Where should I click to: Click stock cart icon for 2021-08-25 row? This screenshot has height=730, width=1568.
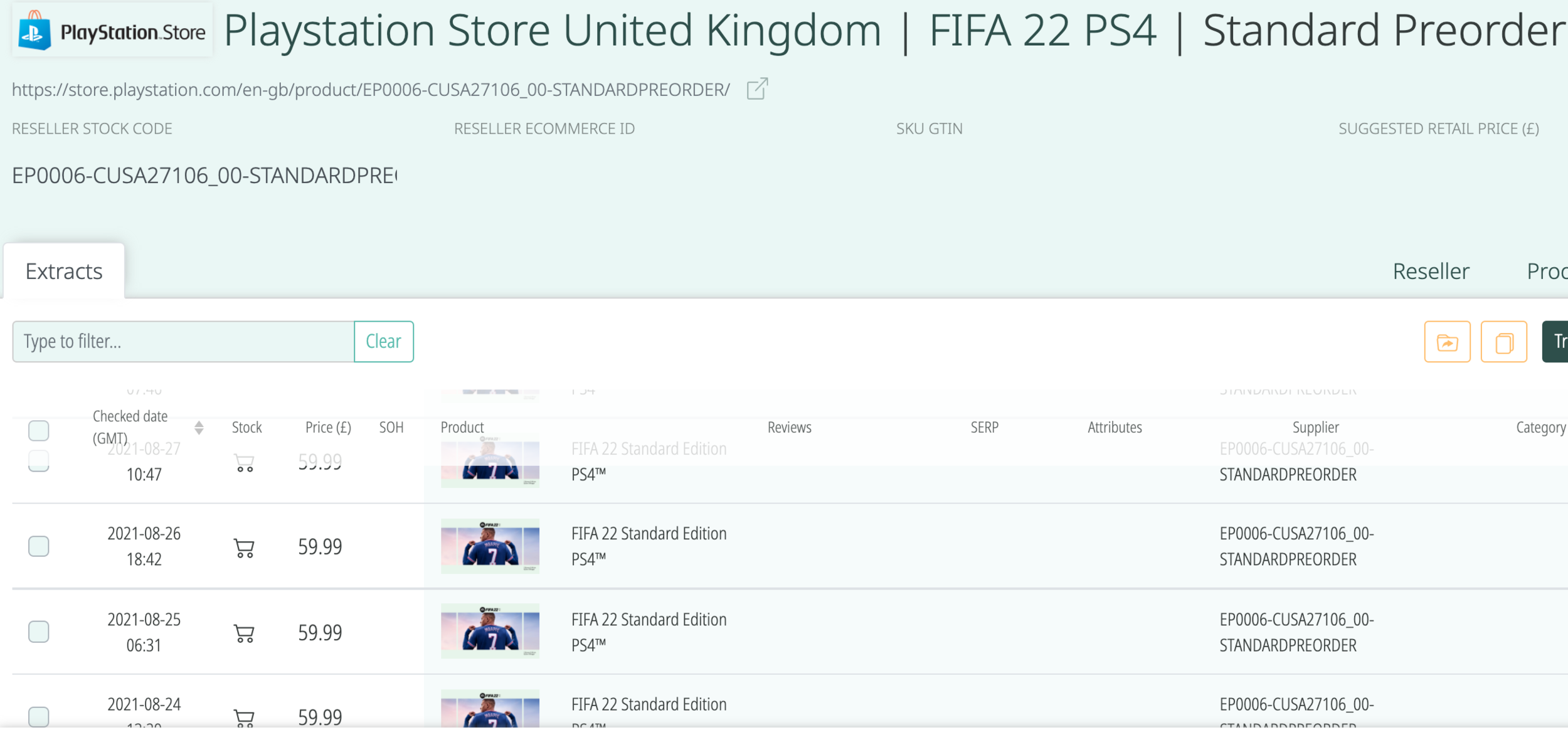point(244,633)
